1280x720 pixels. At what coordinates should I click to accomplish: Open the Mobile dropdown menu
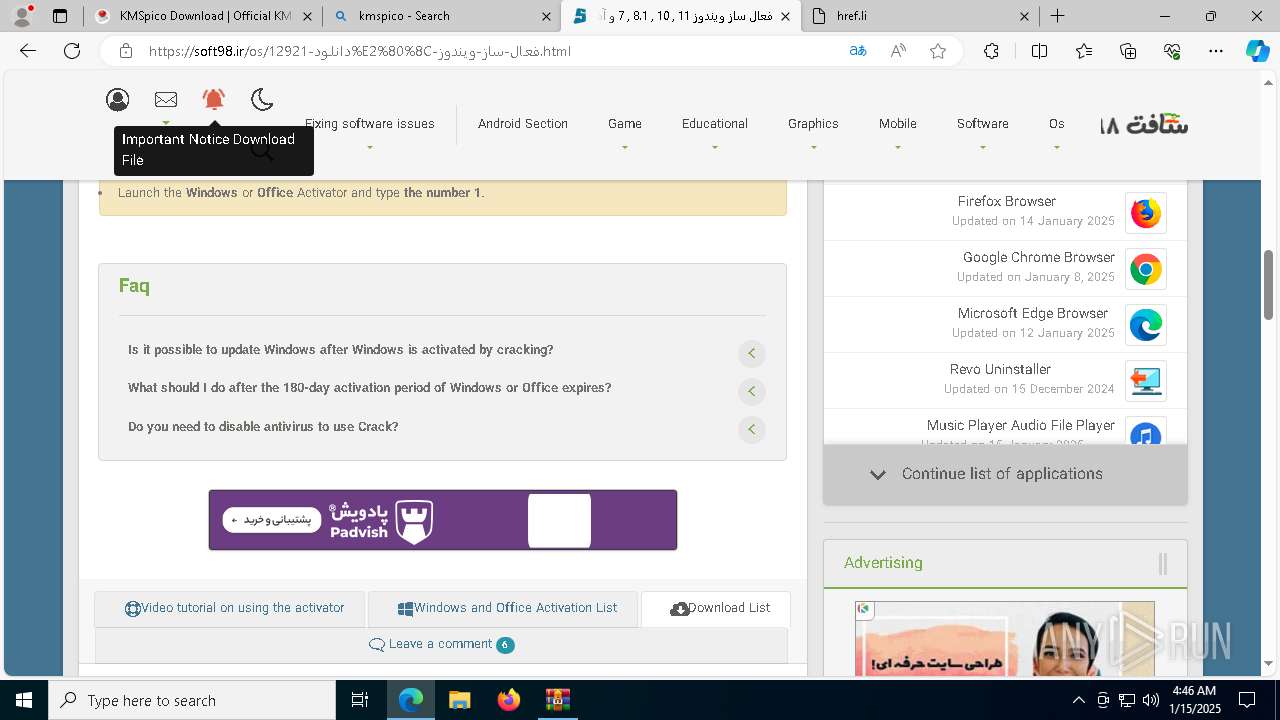click(x=898, y=124)
